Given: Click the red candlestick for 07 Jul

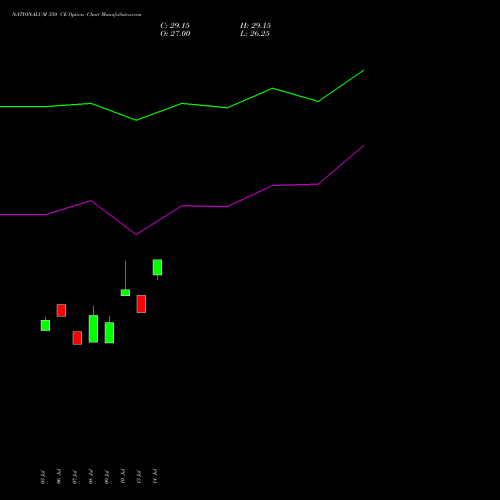Looking at the screenshot, I should point(77,338).
